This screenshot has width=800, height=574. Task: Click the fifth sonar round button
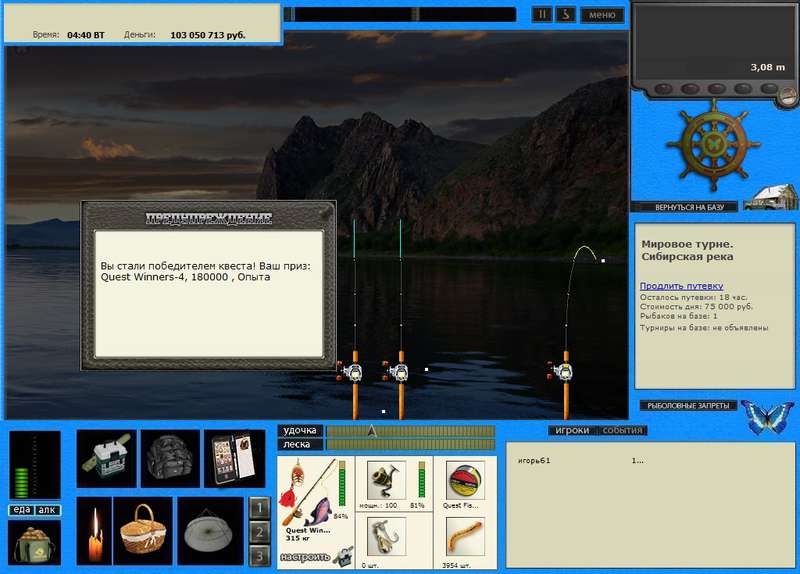[x=768, y=89]
